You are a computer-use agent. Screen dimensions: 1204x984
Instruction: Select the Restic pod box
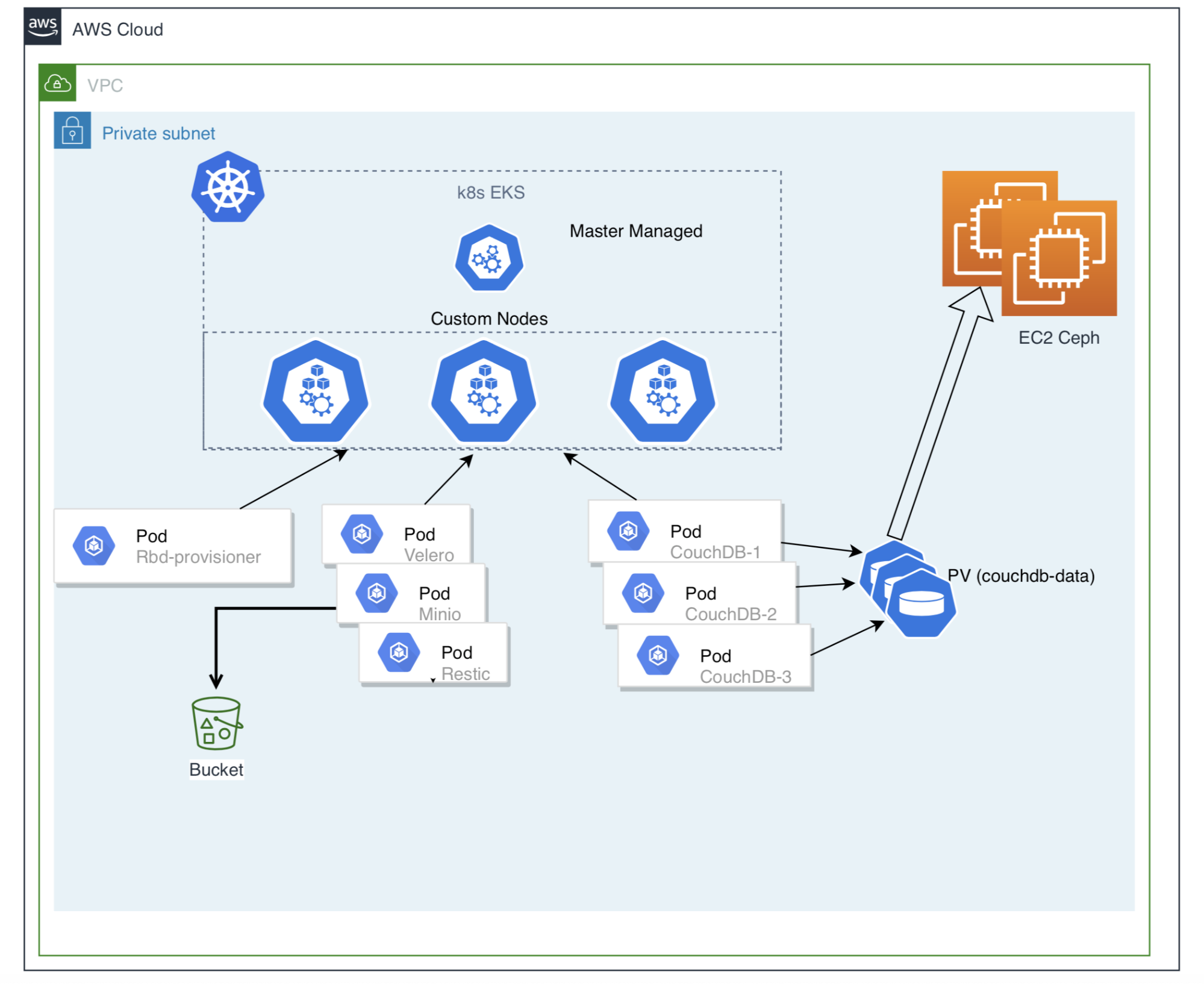(434, 653)
